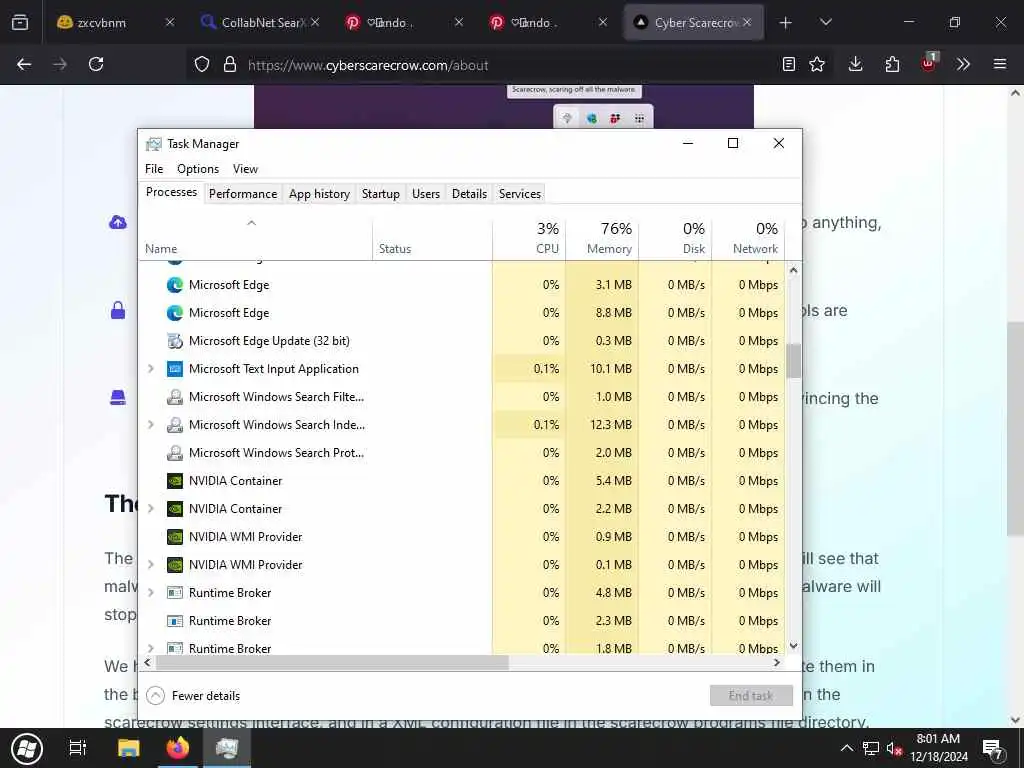Close the CollabNet browser tab

[315, 23]
